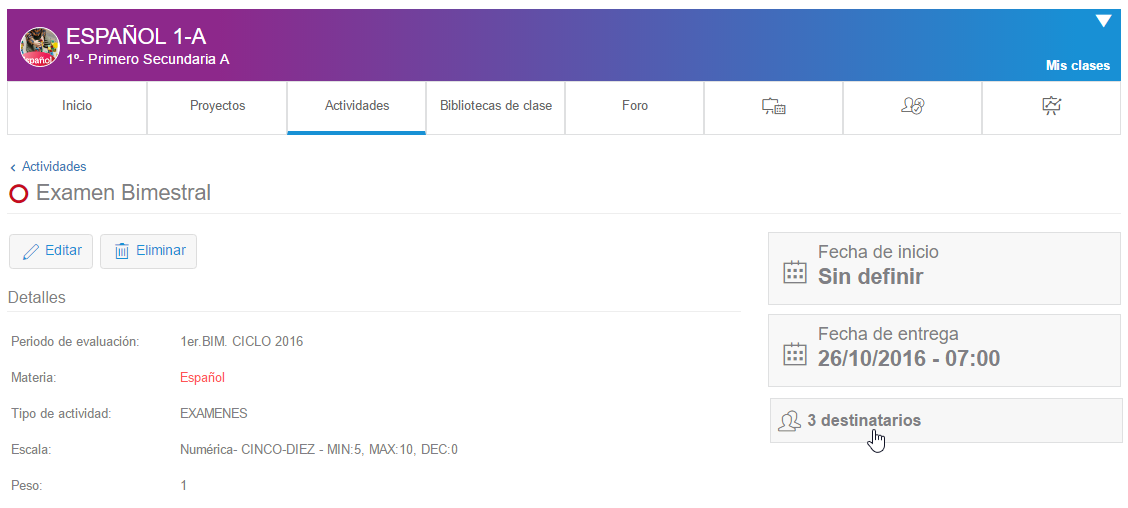
Task: Open the Bibliotecas de clase tab
Action: point(496,106)
